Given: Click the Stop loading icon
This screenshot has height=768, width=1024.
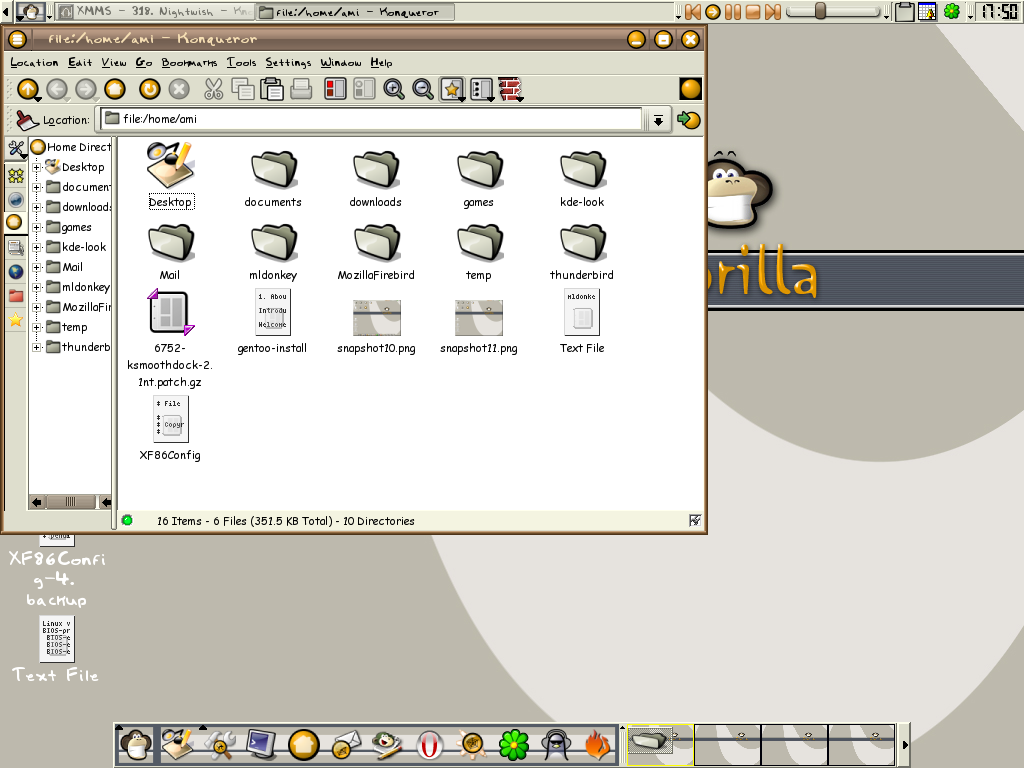Looking at the screenshot, I should click(x=179, y=89).
